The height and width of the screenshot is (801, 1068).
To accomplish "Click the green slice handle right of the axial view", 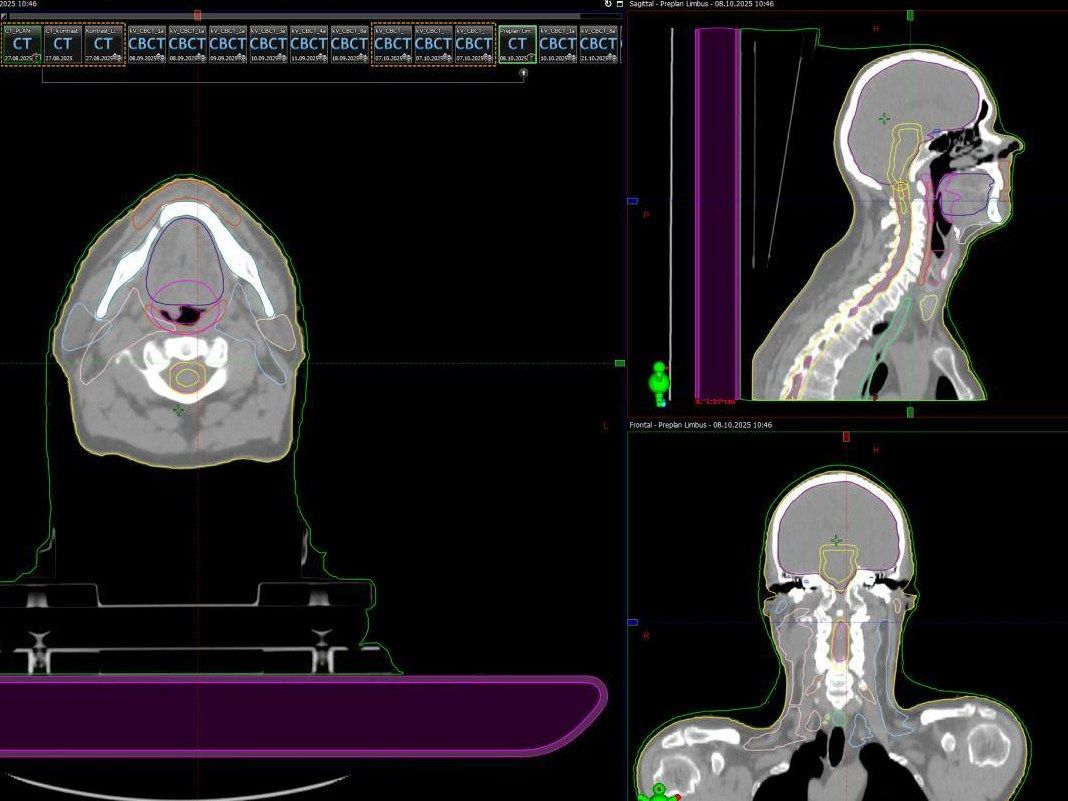I will tap(620, 363).
